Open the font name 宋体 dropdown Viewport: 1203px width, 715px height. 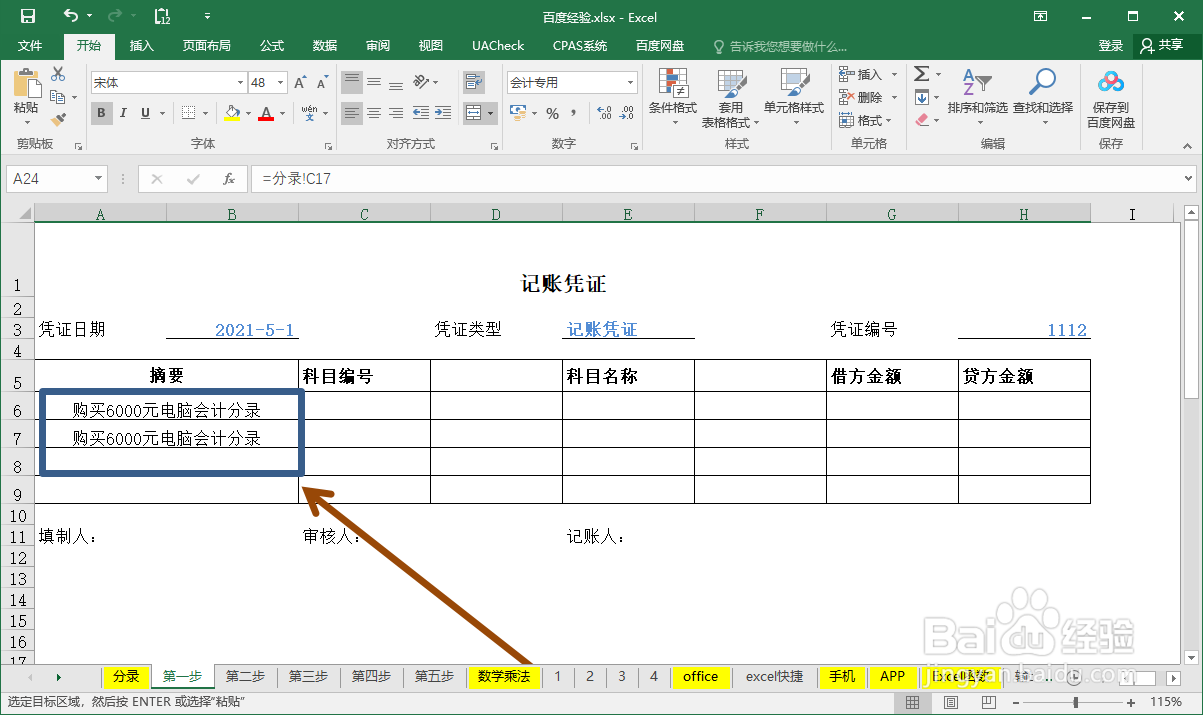point(240,83)
